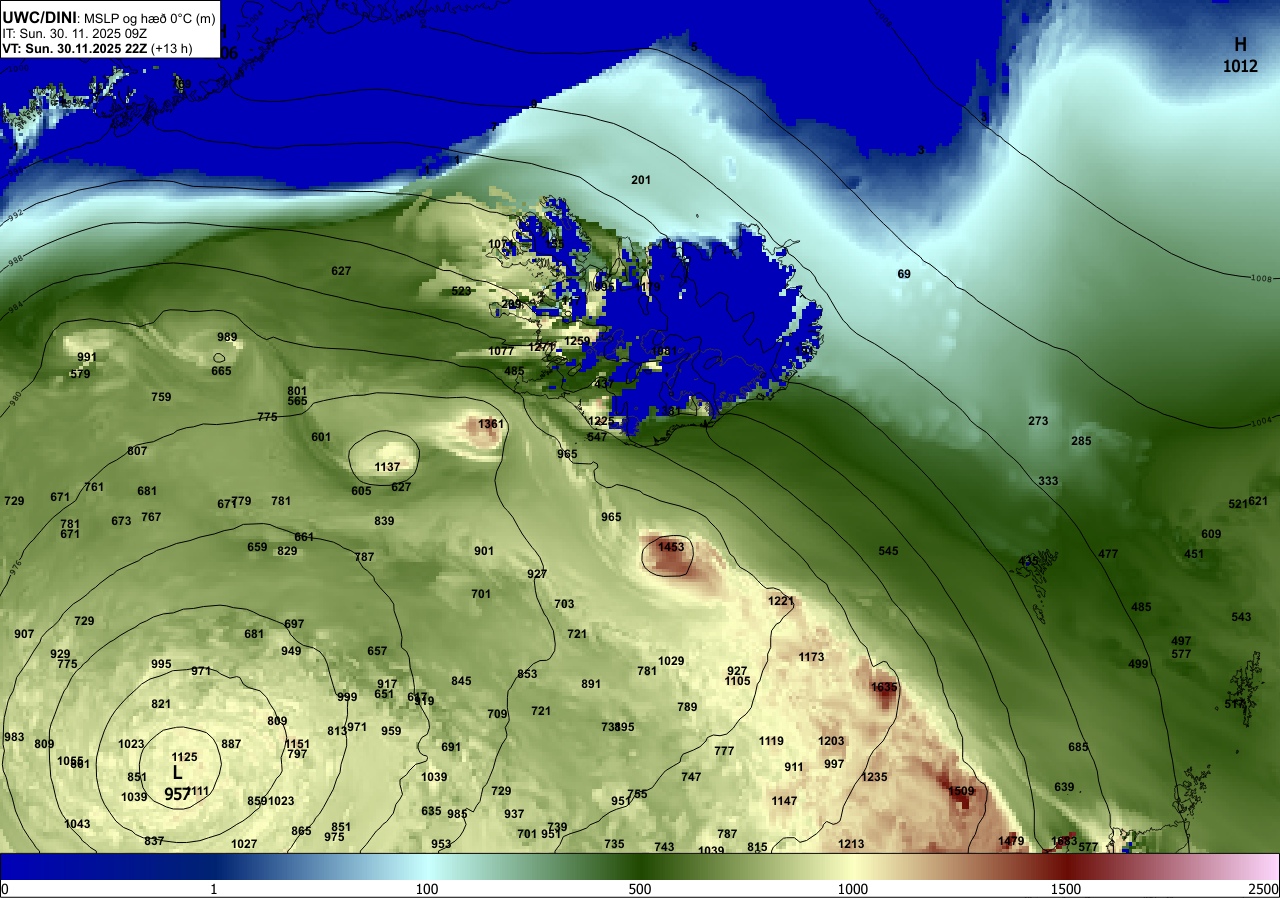Click the 545 height value
This screenshot has width=1280, height=898.
(889, 551)
